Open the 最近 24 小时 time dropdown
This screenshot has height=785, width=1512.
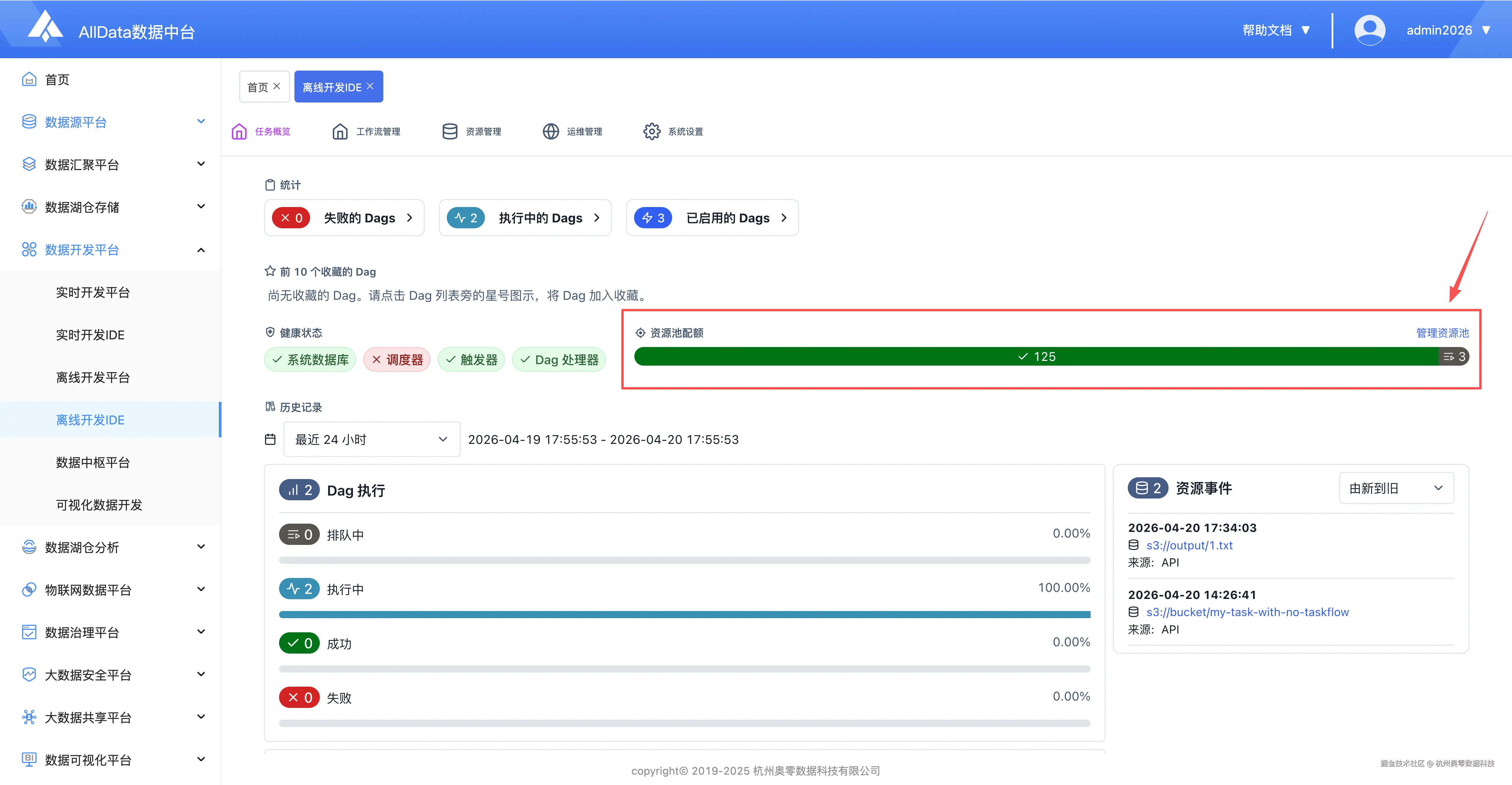[371, 439]
